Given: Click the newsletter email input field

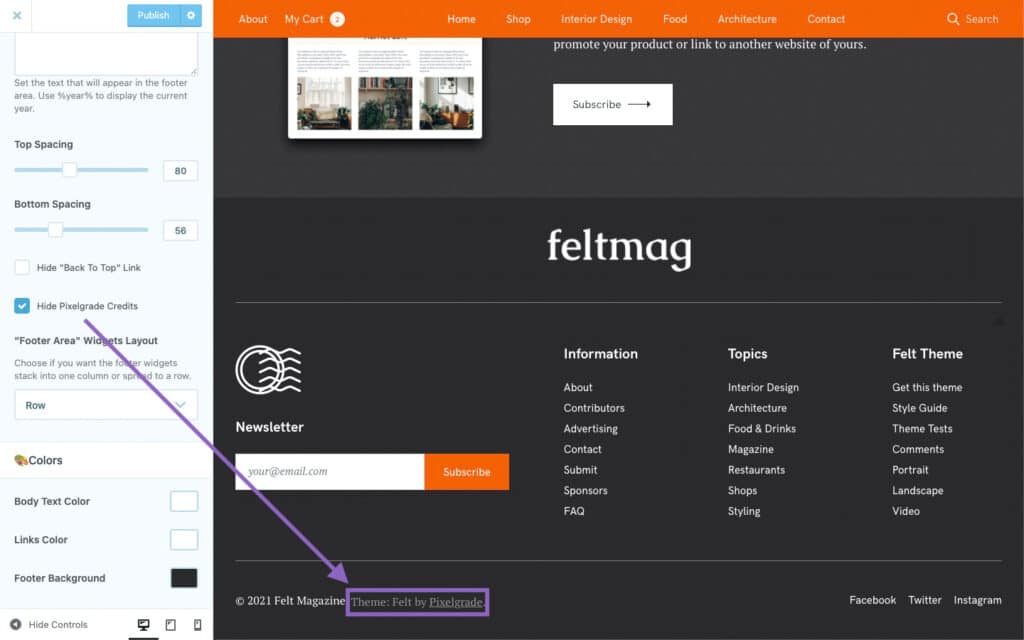Looking at the screenshot, I should 330,472.
